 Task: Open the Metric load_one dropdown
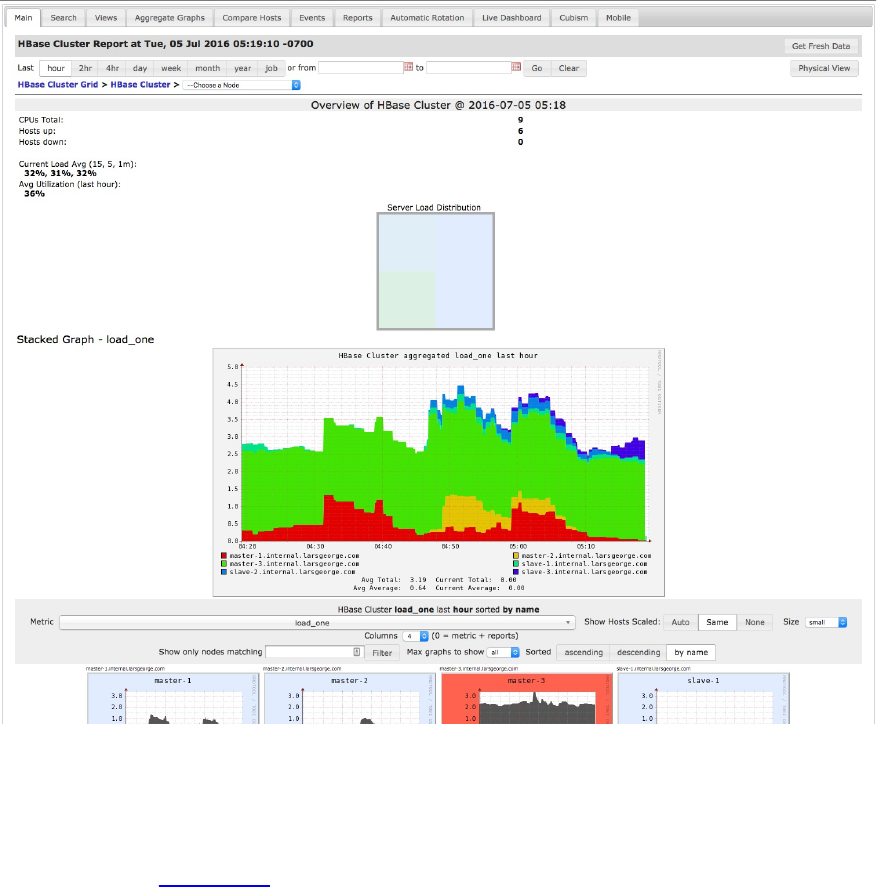pyautogui.click(x=317, y=622)
